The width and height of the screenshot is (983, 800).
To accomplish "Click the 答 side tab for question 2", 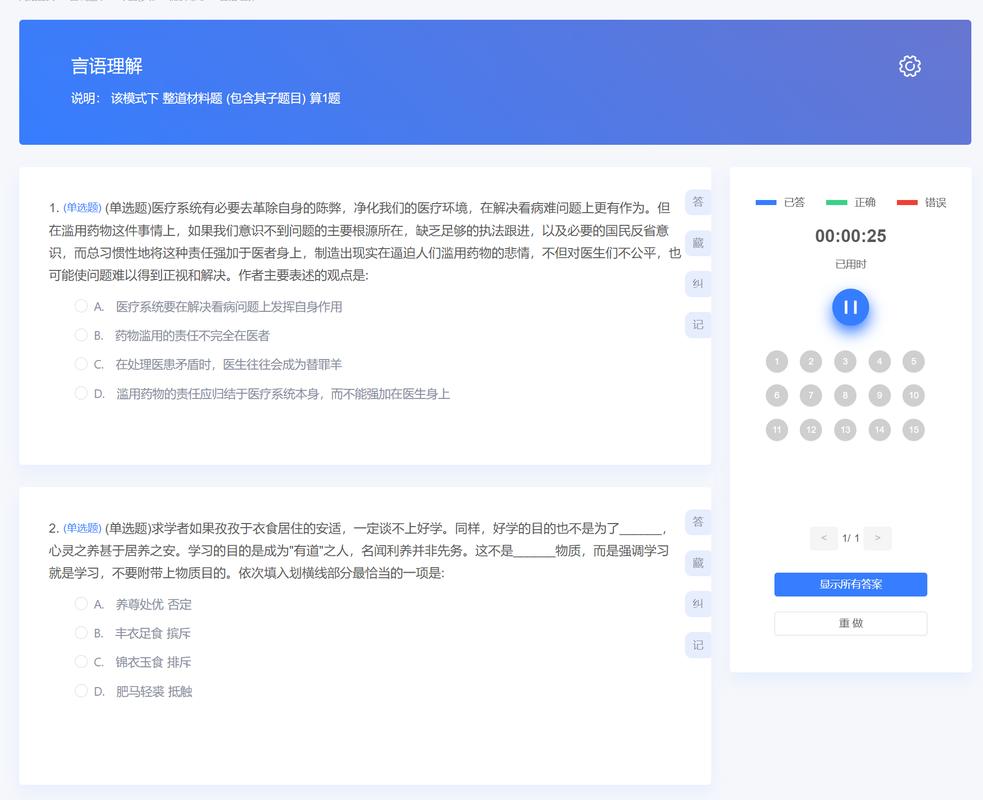I will pos(698,522).
